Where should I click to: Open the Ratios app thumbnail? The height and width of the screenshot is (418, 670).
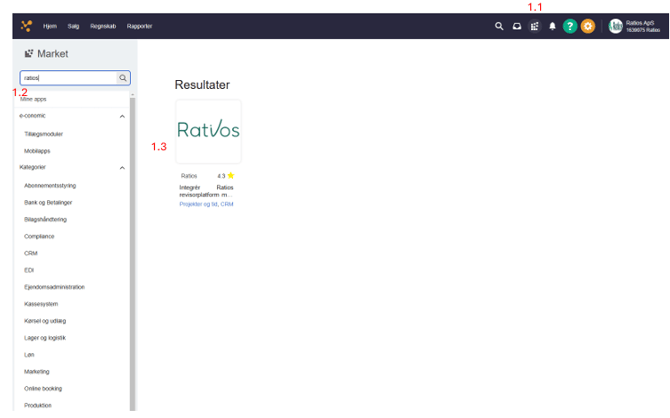(x=208, y=130)
